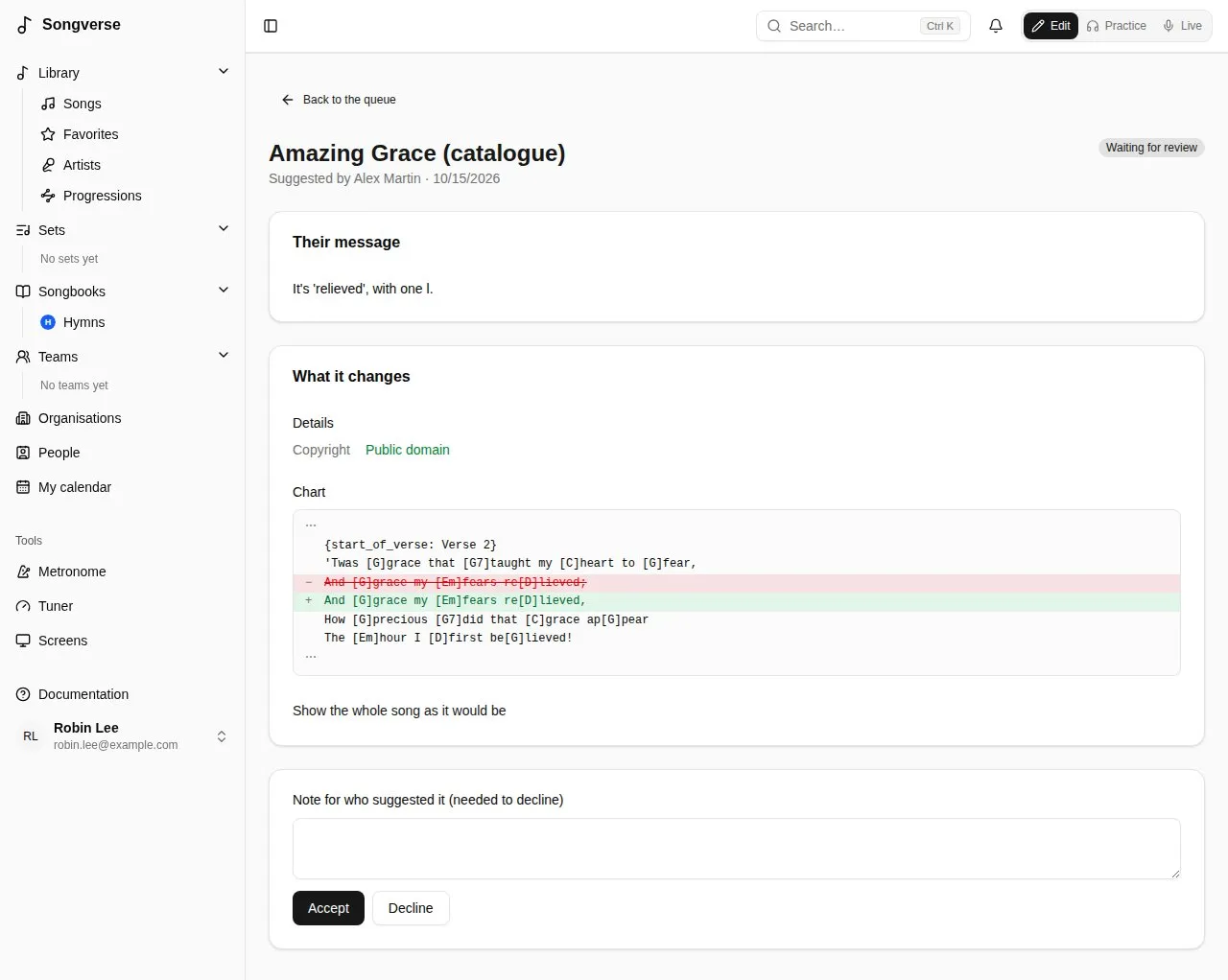Switch to Edit mode
Viewport: 1228px width, 980px height.
point(1051,26)
